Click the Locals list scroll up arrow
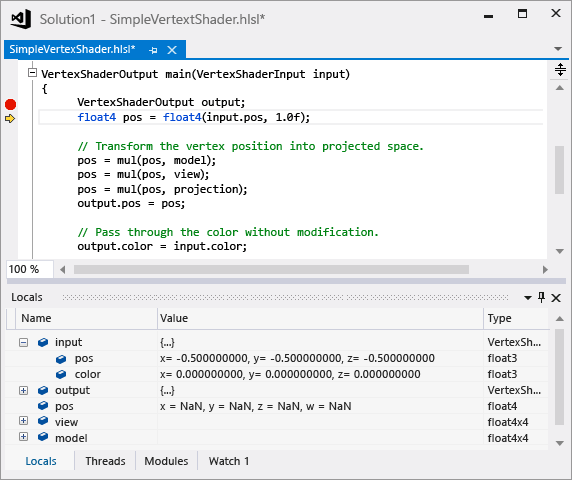This screenshot has width=572, height=480. click(560, 319)
